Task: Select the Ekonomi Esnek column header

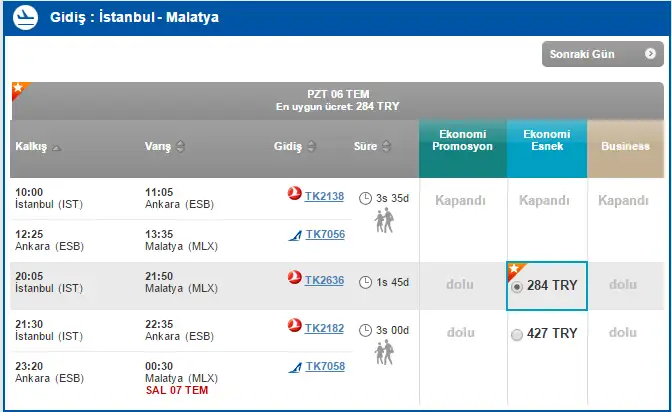Action: [546, 140]
